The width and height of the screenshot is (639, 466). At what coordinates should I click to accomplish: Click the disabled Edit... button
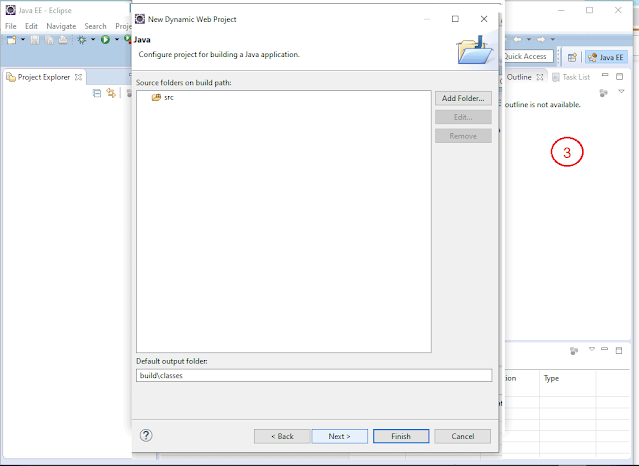click(x=463, y=117)
